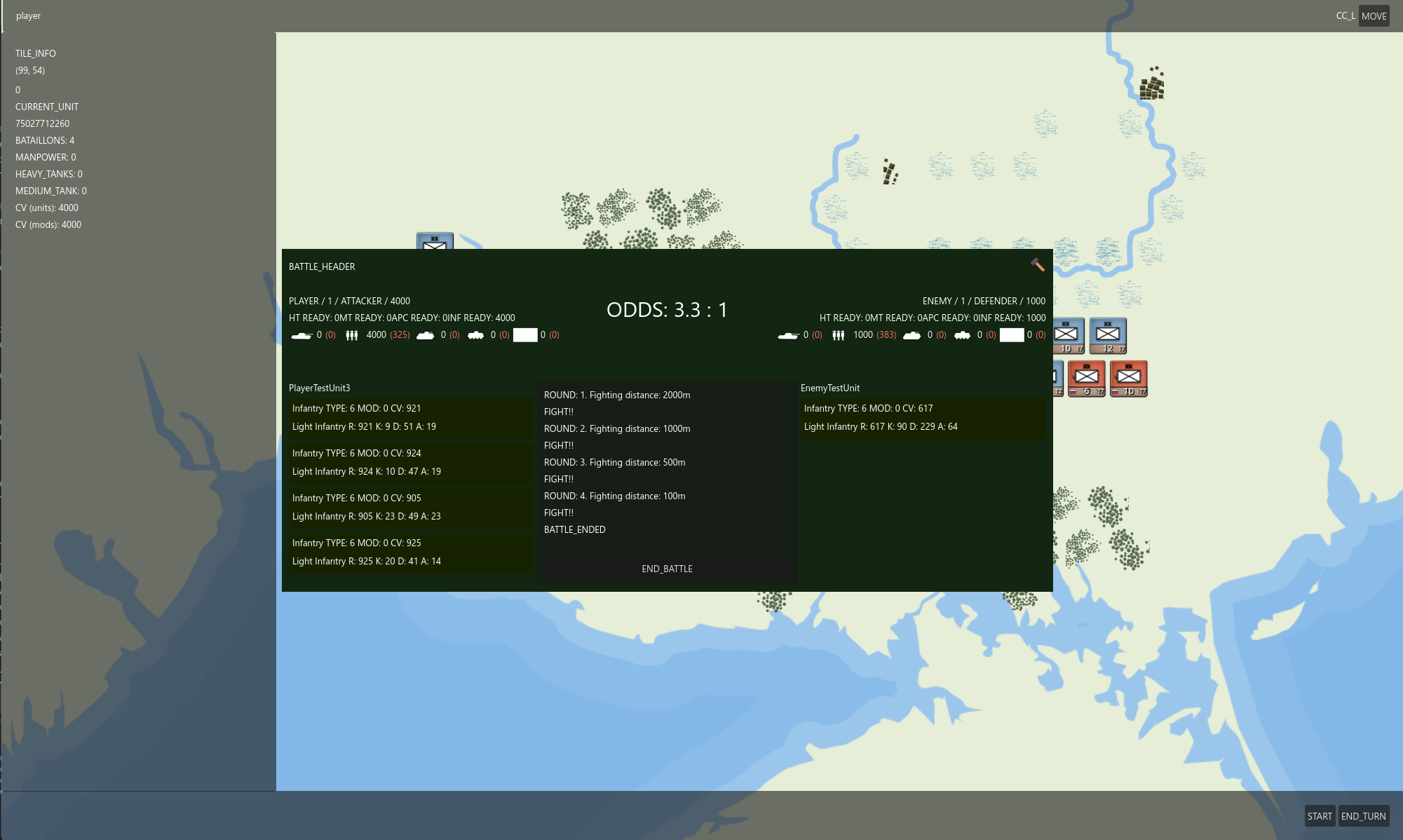Click the HEAVY_TANKS: 0 entry

tap(49, 174)
